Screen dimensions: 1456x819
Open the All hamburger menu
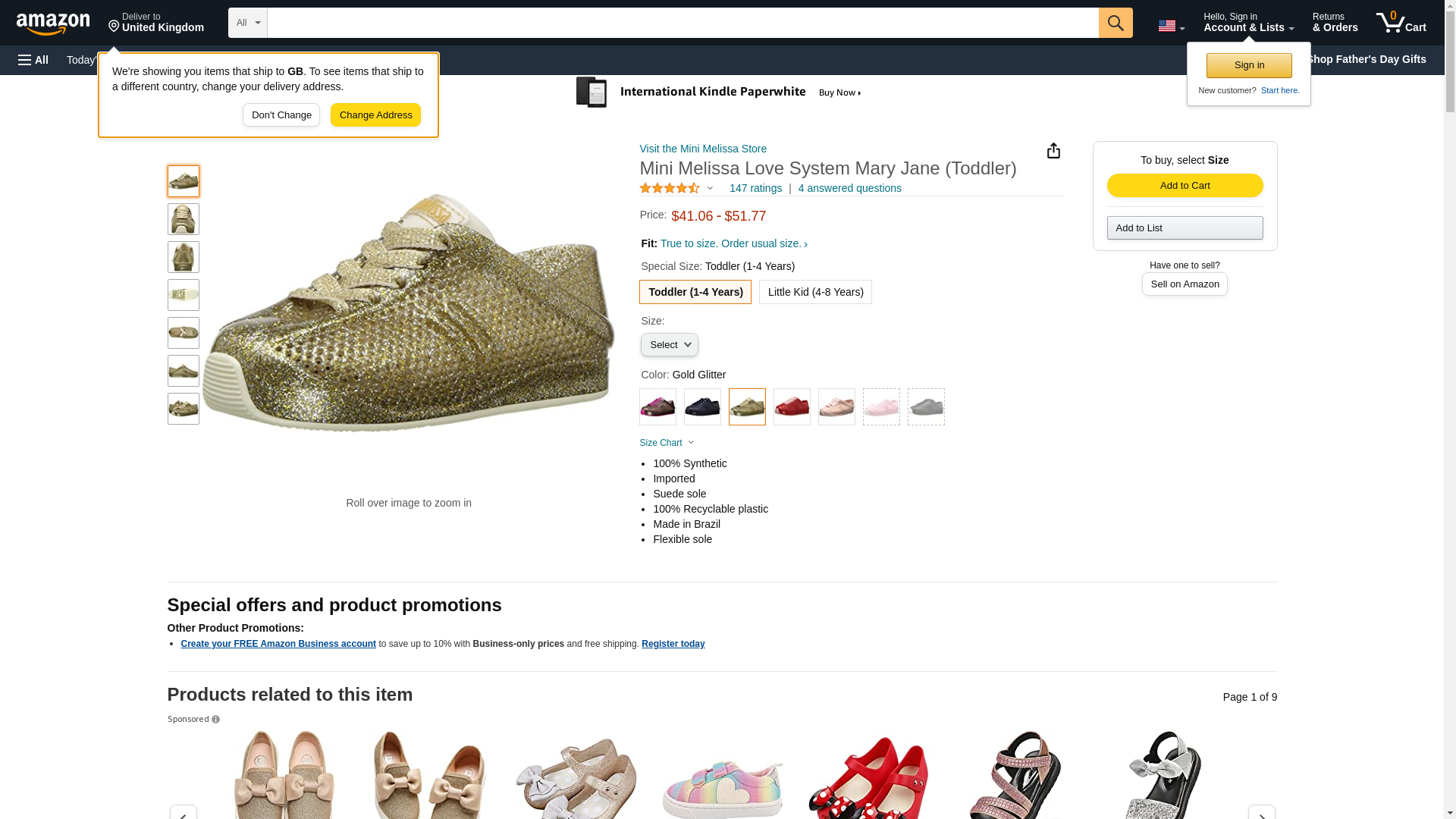(x=33, y=60)
